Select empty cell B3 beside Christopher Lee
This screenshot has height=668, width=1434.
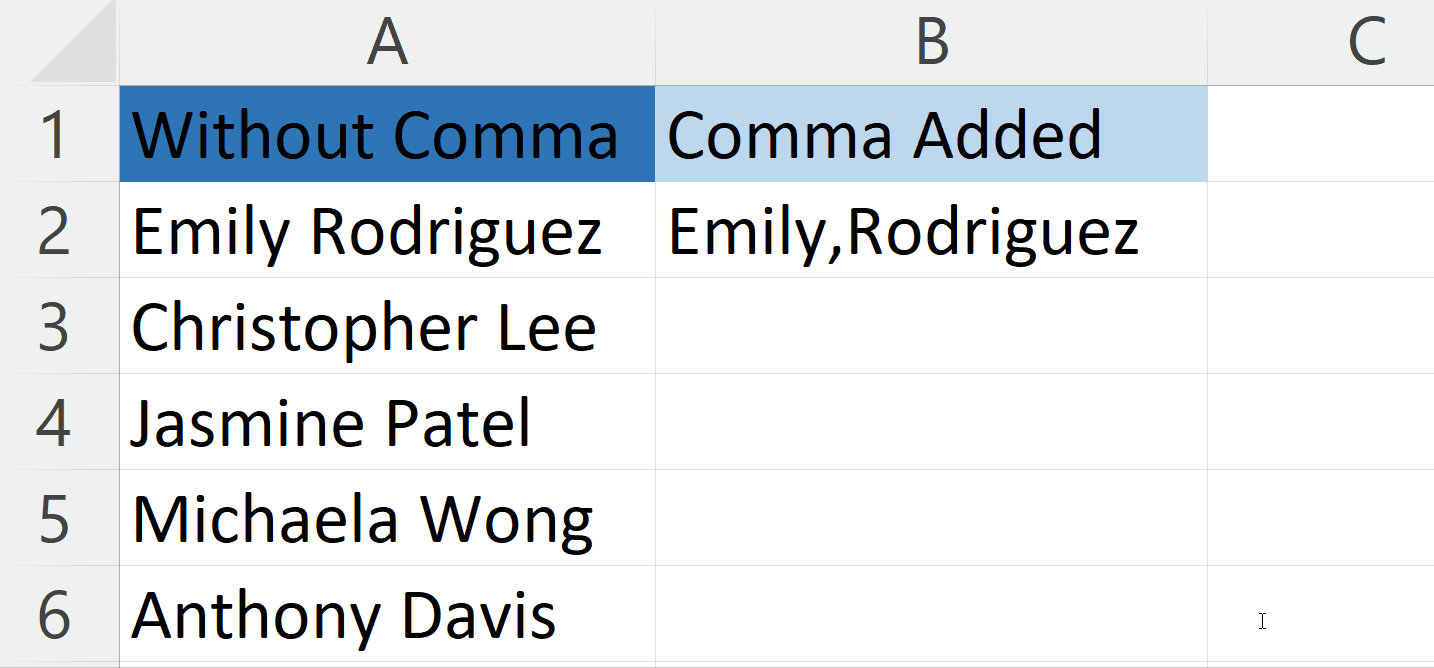tap(931, 326)
